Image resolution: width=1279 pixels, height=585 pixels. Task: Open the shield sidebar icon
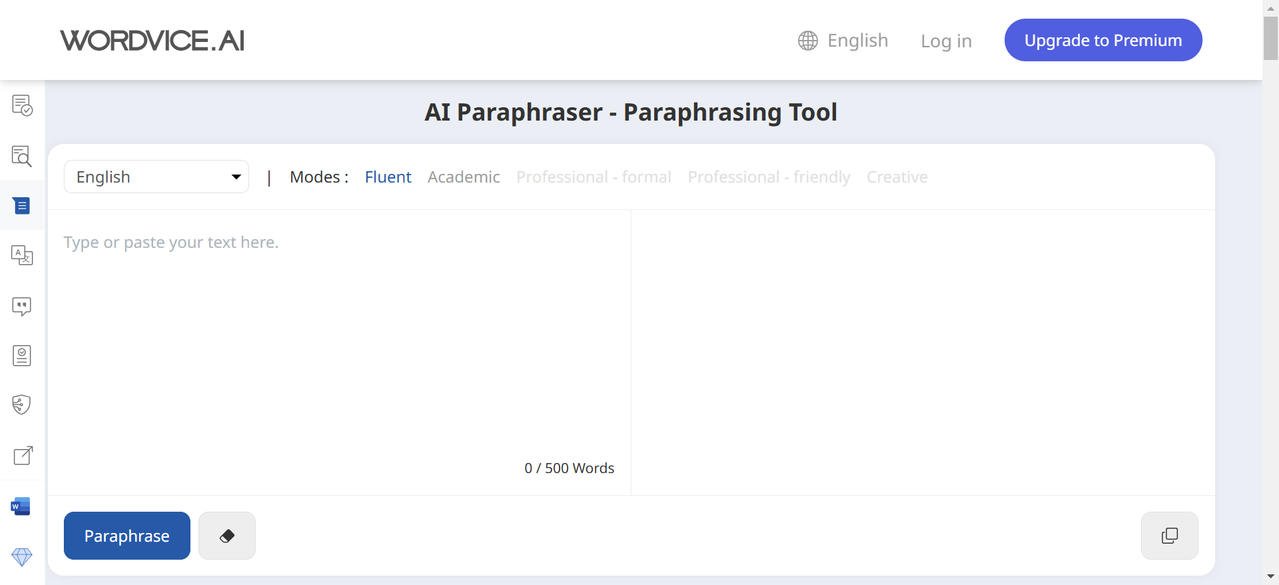[x=21, y=405]
